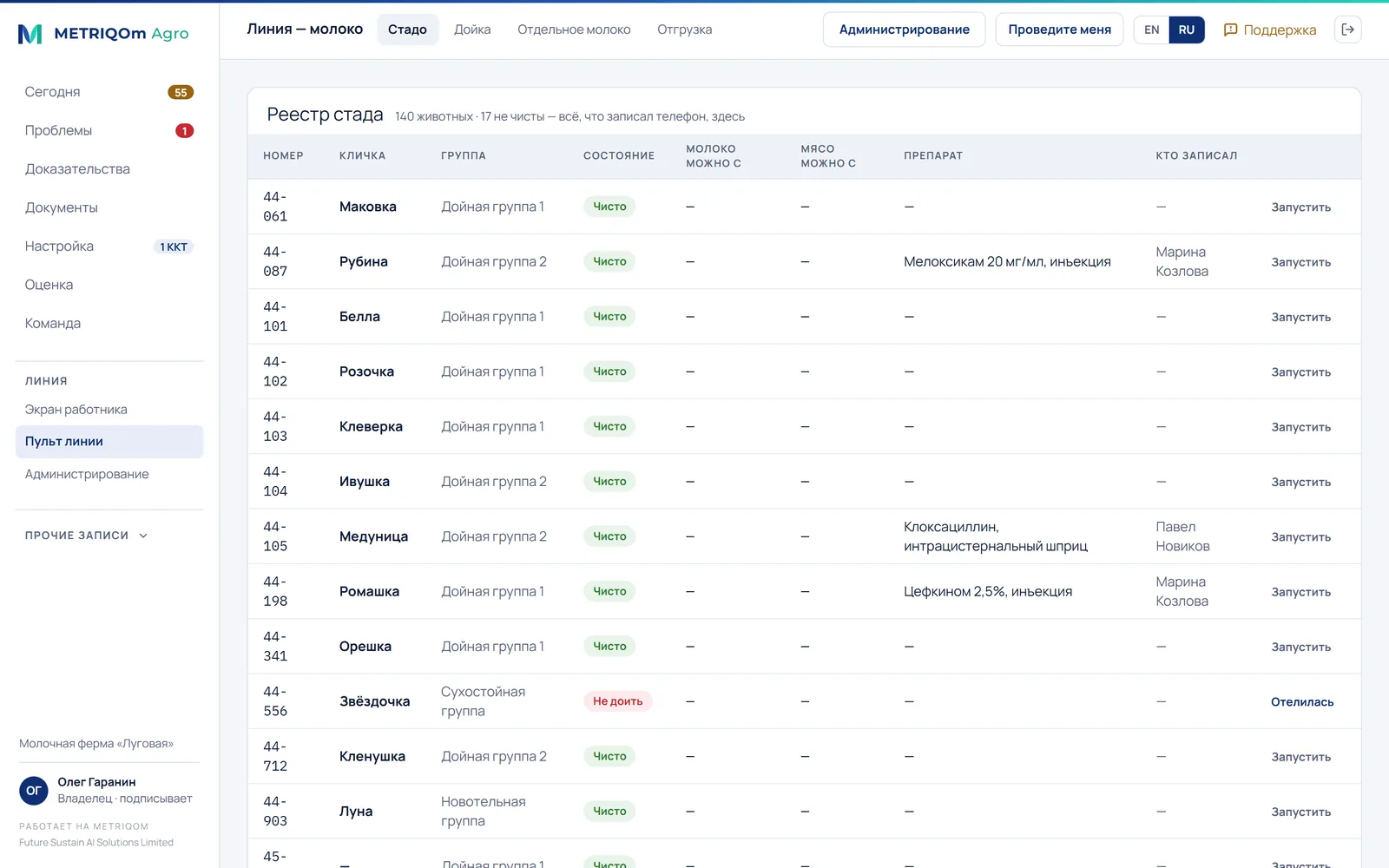
Task: Click the 55 badge next to Сегодня
Action: [x=181, y=92]
